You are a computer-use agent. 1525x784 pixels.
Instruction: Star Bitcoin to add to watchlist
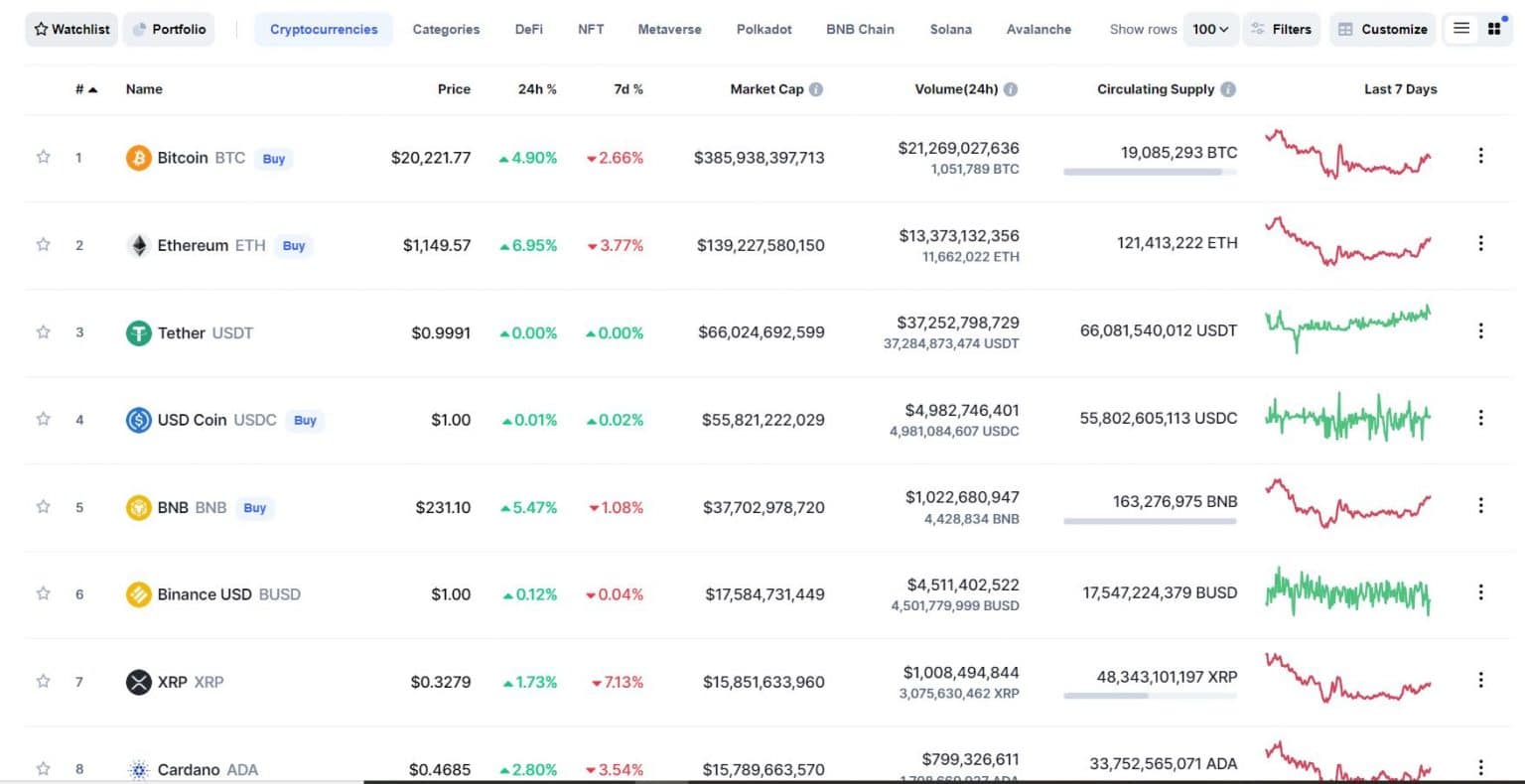tap(43, 157)
